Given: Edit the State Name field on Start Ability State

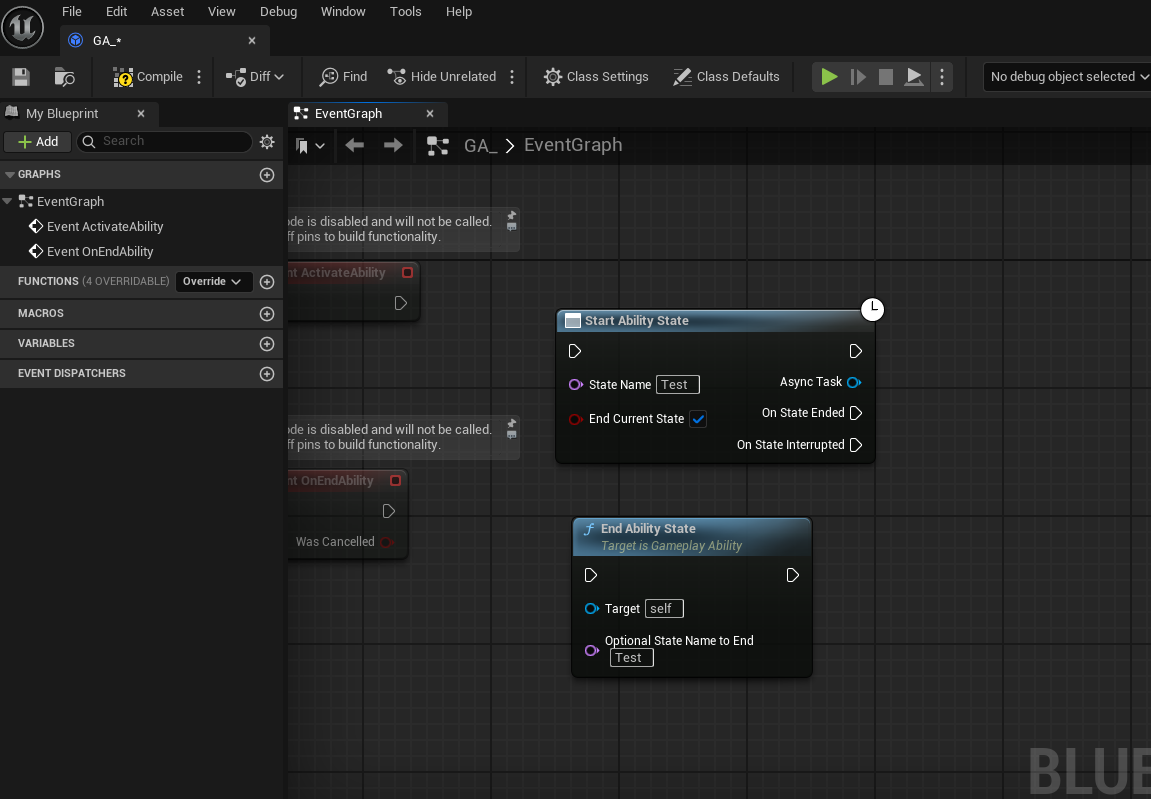Looking at the screenshot, I should click(x=677, y=385).
